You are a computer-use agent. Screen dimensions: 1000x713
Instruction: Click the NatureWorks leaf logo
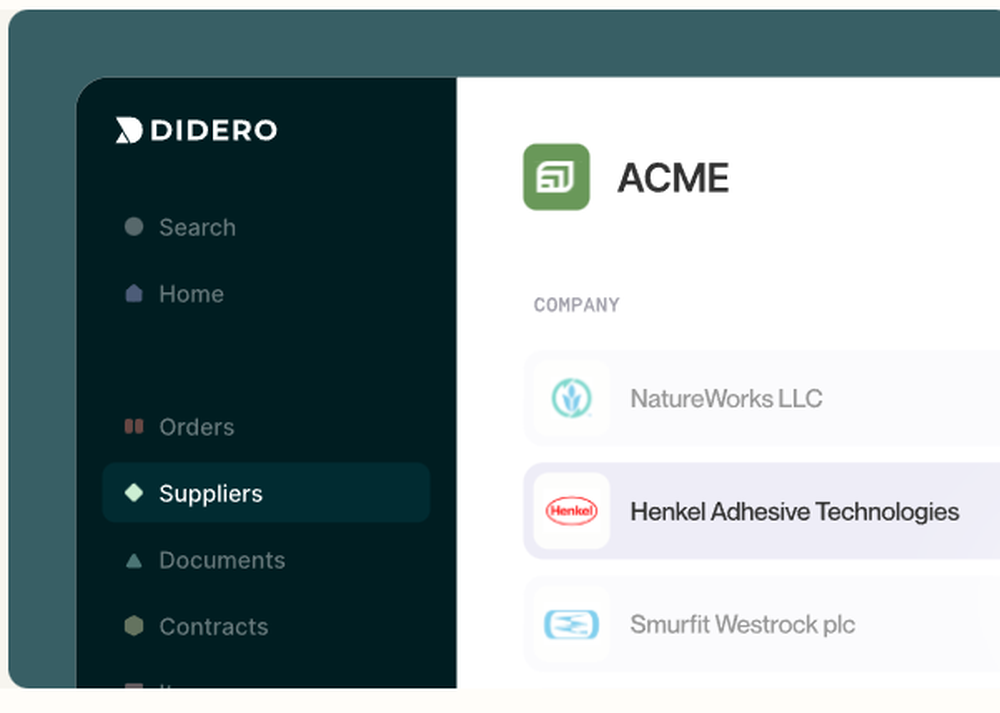tap(571, 398)
